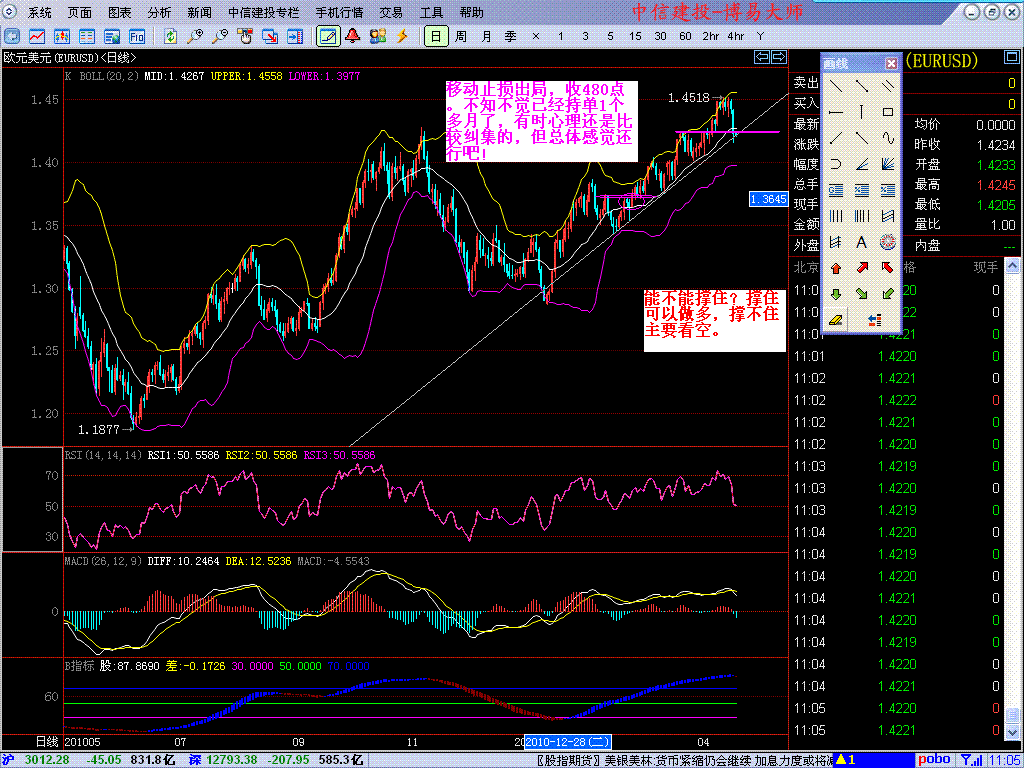The image size is (1024, 768).
Task: Click the Fib toolbar icon
Action: pyautogui.click(x=136, y=36)
